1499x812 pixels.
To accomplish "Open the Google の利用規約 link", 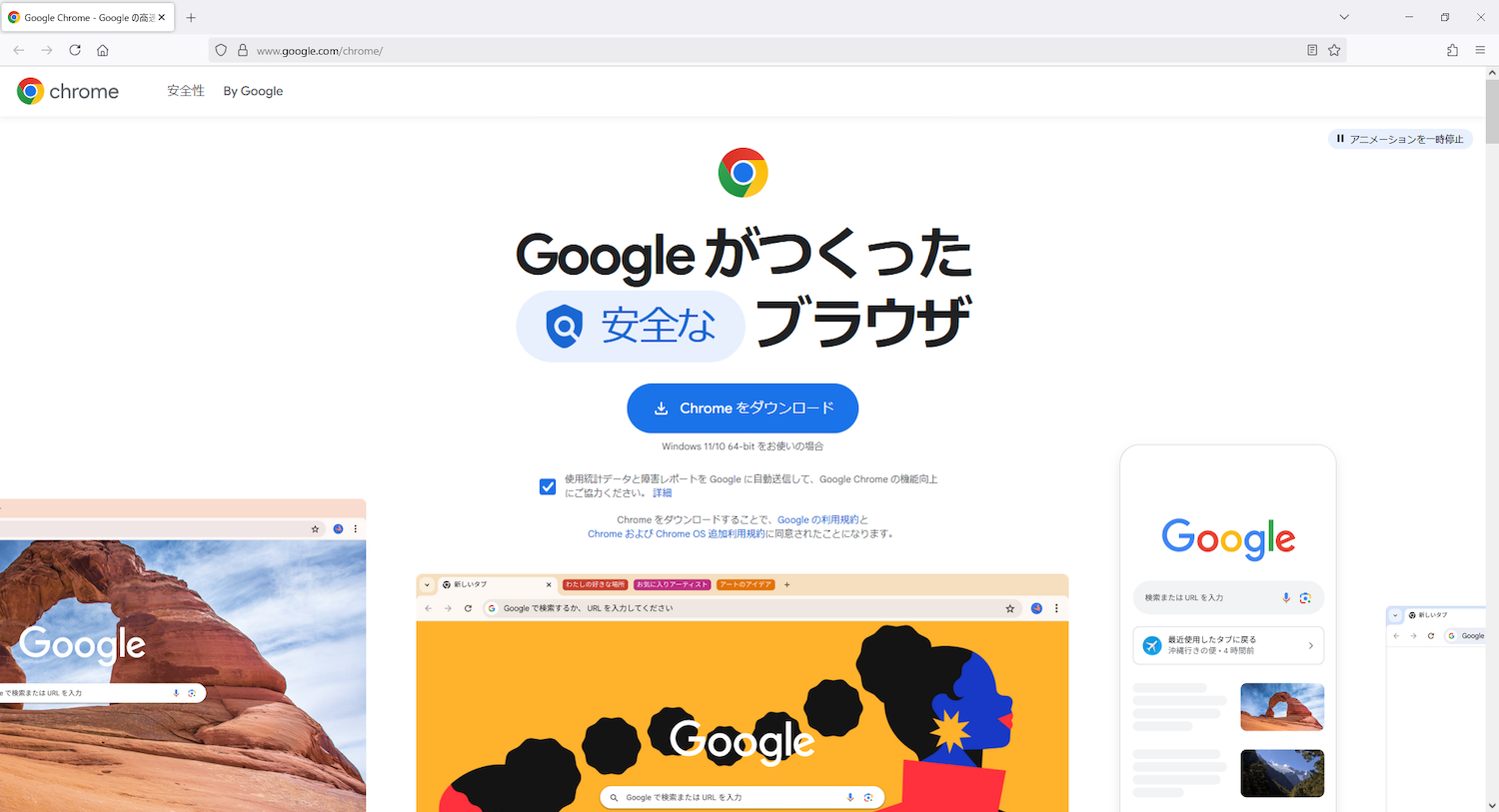I will click(x=817, y=520).
